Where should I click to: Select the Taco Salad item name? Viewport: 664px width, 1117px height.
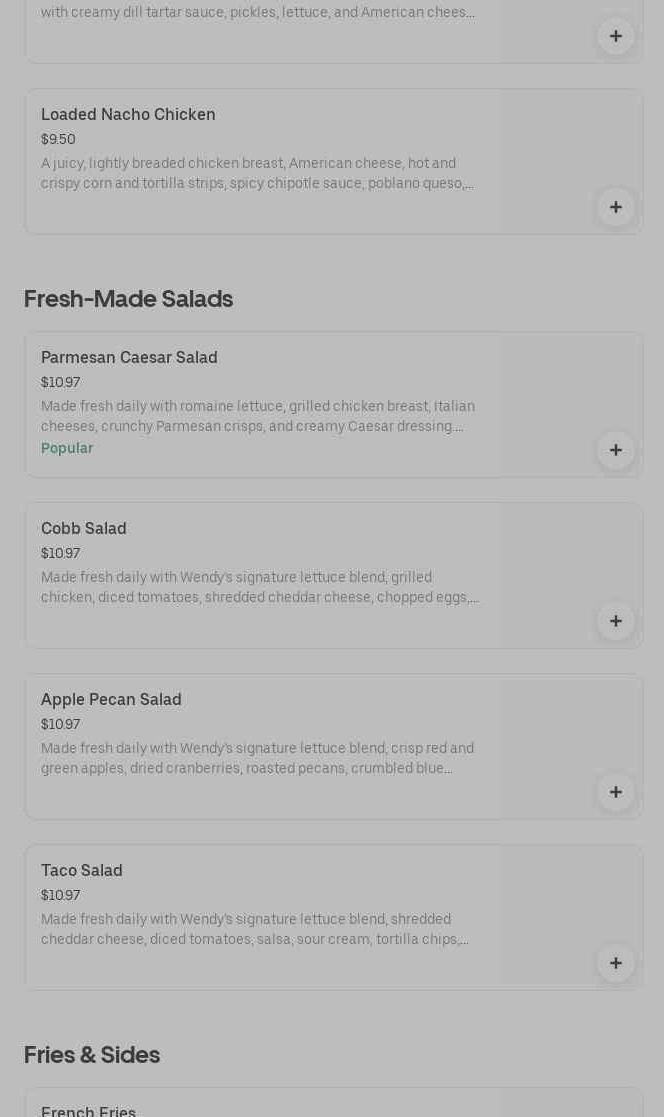point(82,871)
